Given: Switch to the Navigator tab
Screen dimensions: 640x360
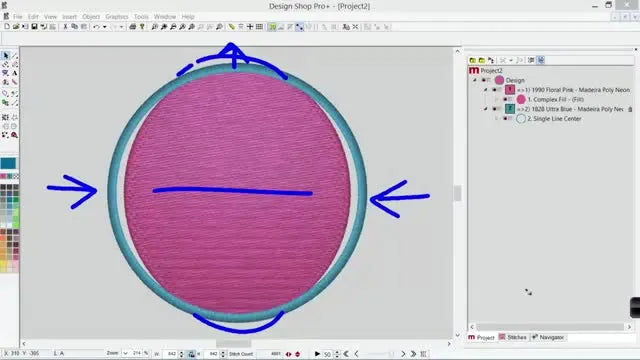Looking at the screenshot, I should [548, 338].
